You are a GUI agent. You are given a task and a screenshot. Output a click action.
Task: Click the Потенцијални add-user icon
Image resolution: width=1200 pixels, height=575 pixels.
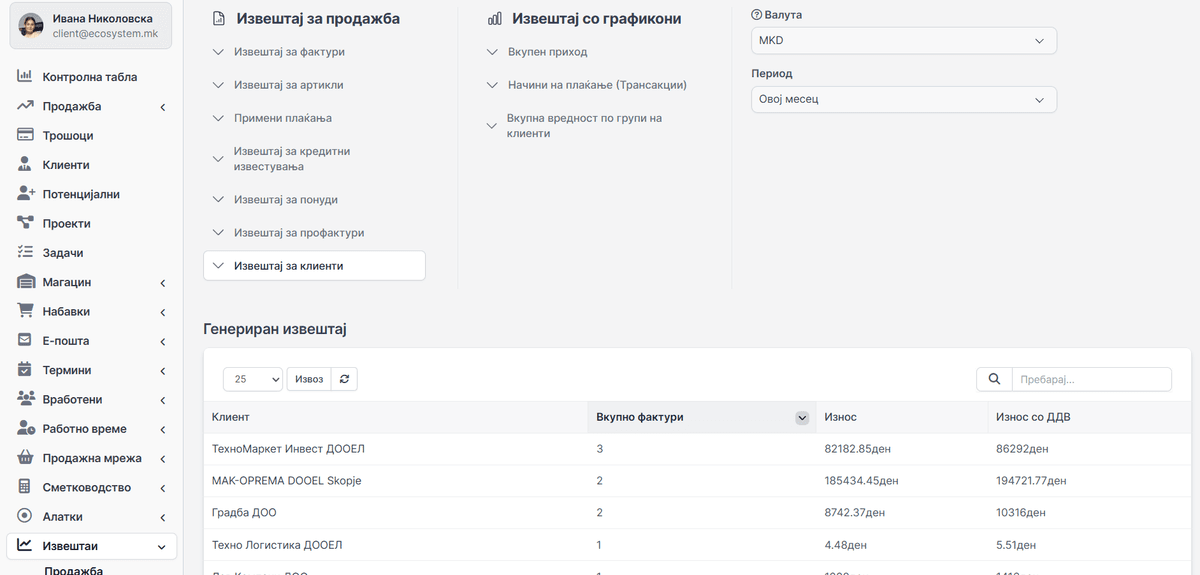25,194
